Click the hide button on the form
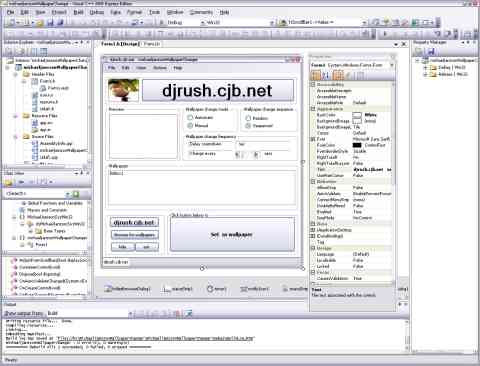 [123, 247]
